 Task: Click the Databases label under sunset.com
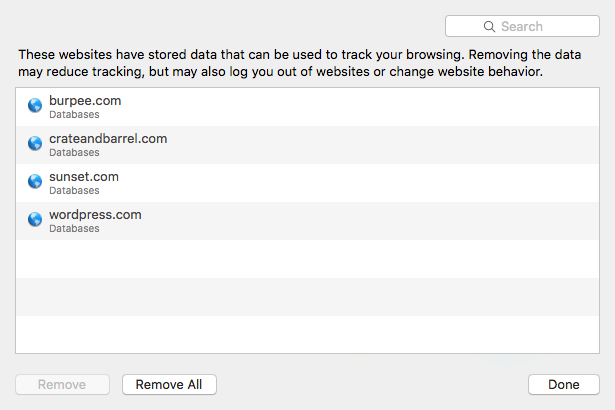pyautogui.click(x=74, y=190)
